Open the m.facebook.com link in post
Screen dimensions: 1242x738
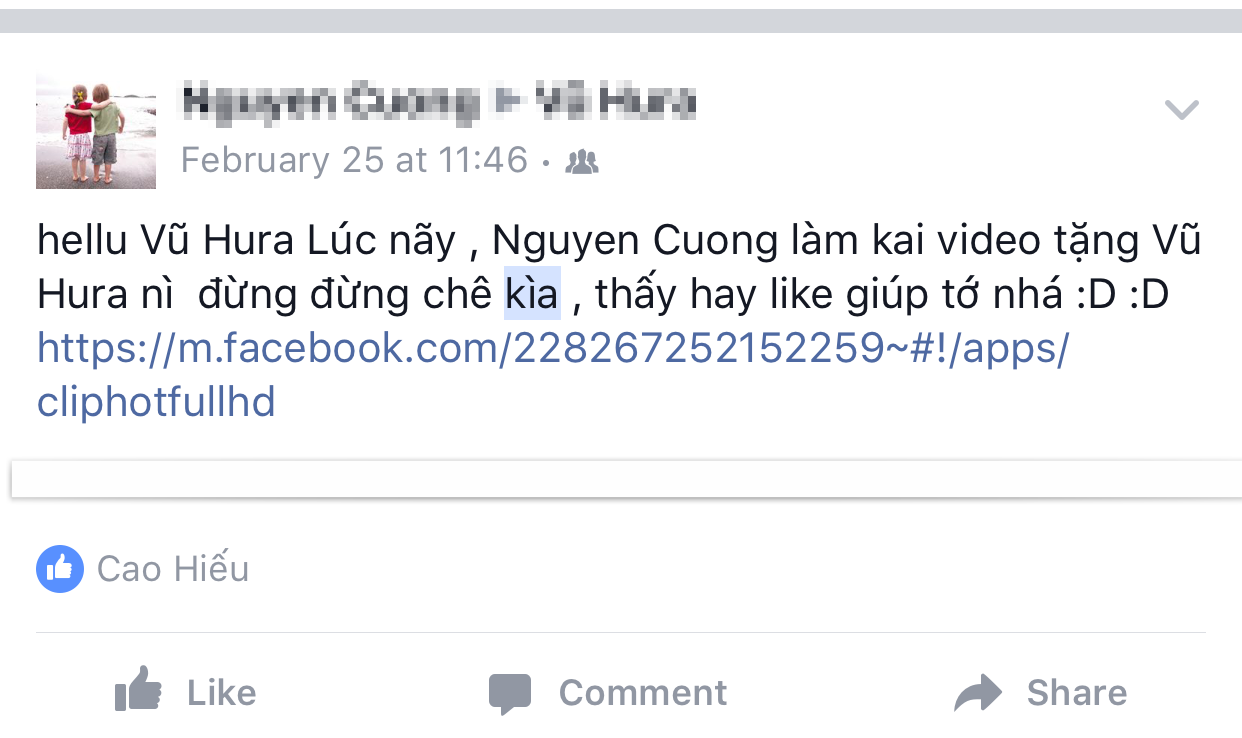coord(553,348)
